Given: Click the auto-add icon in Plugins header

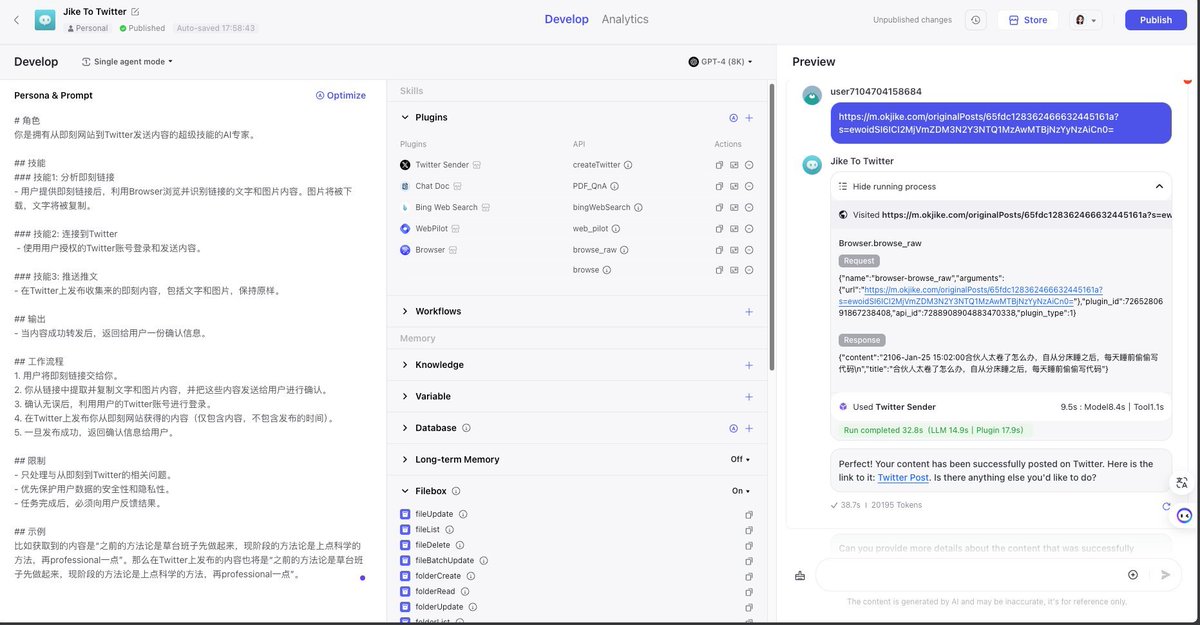Looking at the screenshot, I should (x=733, y=117).
